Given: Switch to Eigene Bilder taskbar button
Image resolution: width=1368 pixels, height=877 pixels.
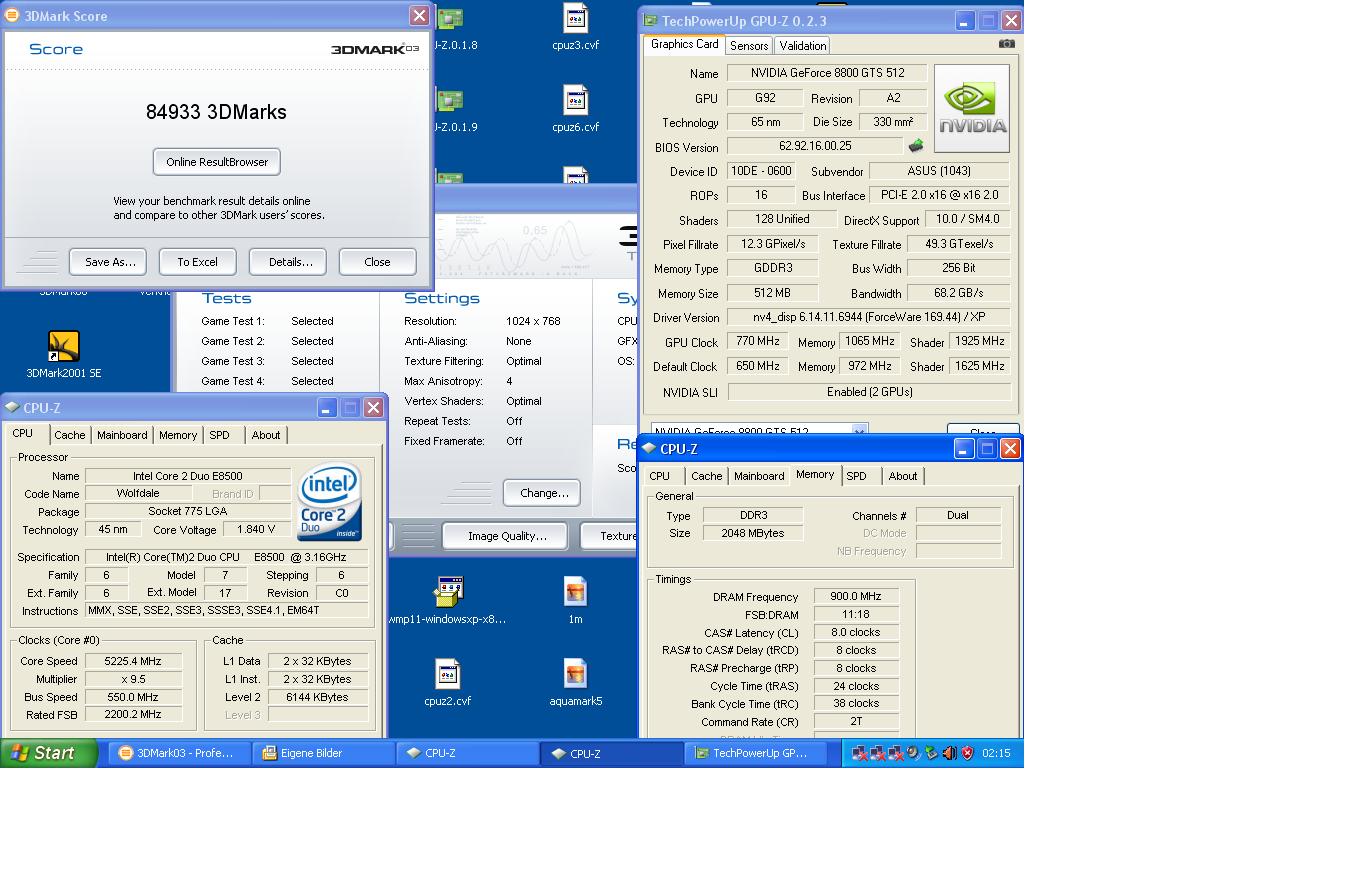Looking at the screenshot, I should tap(323, 753).
